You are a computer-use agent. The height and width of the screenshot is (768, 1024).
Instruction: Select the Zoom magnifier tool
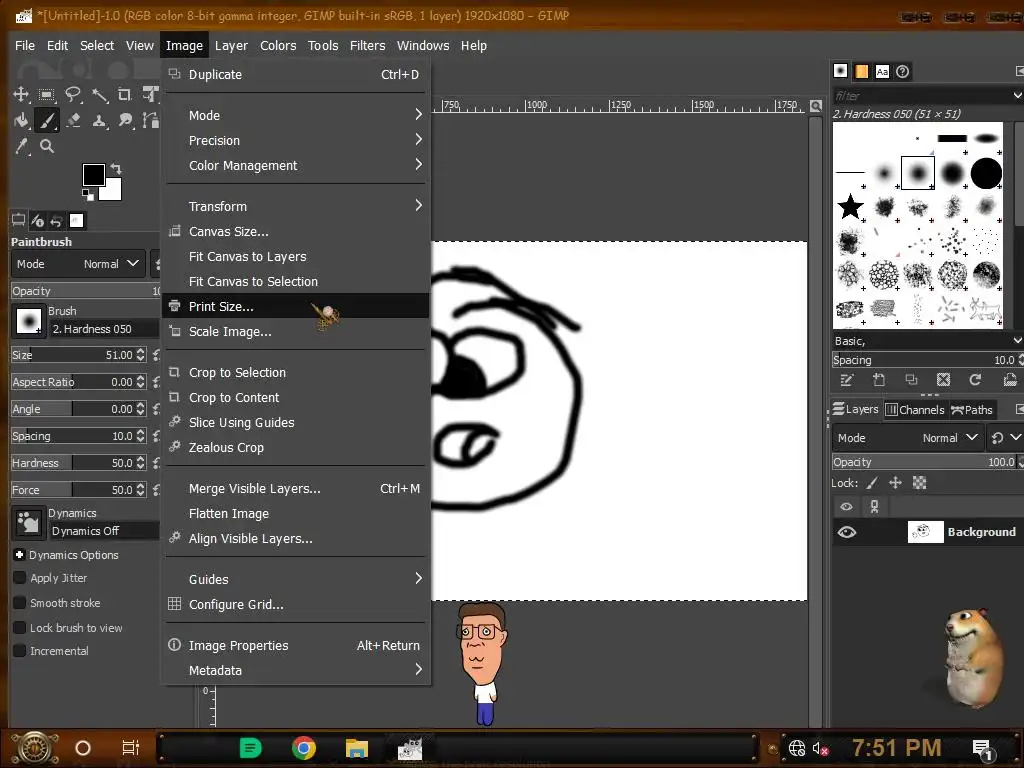pos(46,146)
